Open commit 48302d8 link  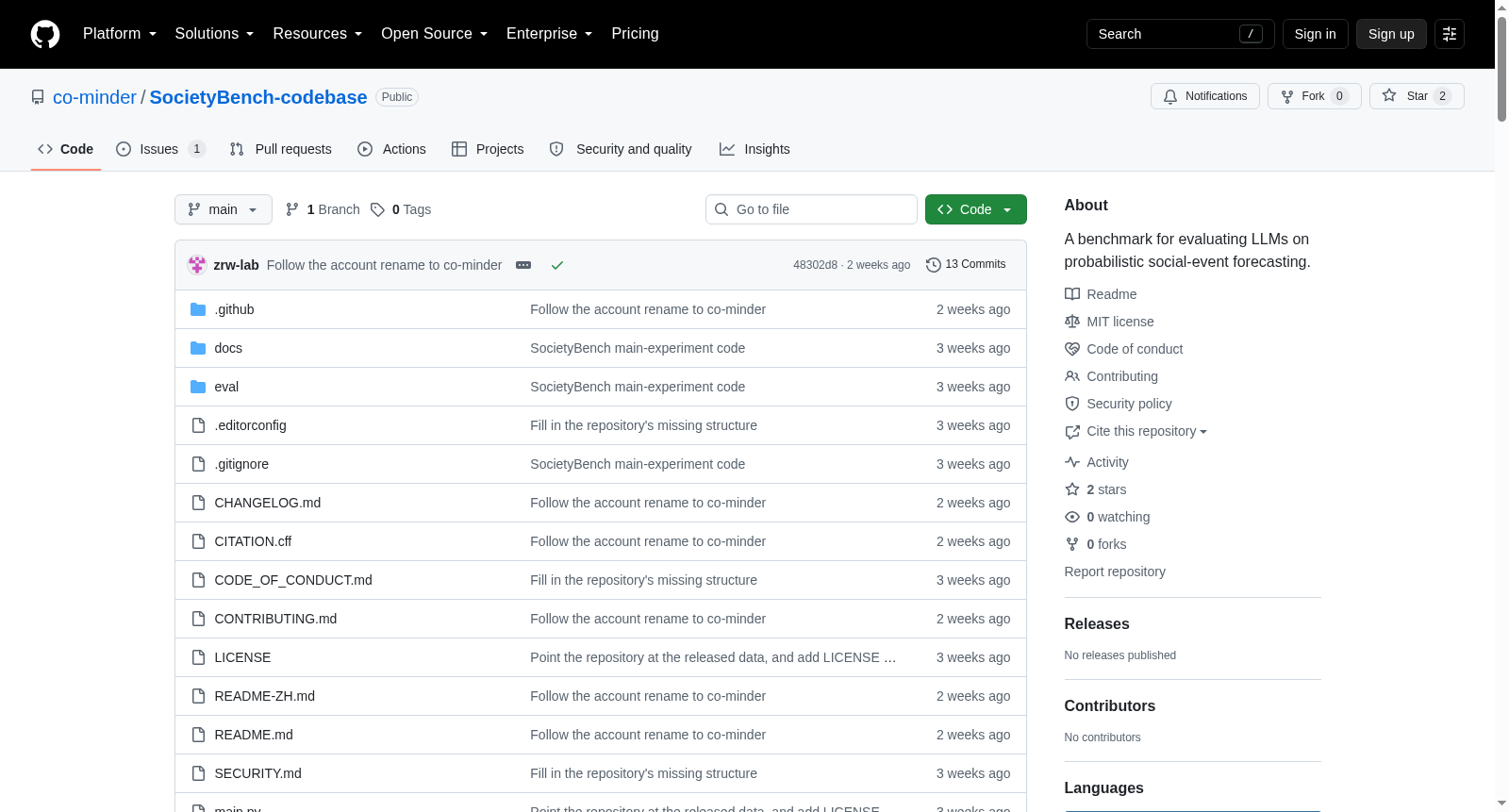(815, 265)
